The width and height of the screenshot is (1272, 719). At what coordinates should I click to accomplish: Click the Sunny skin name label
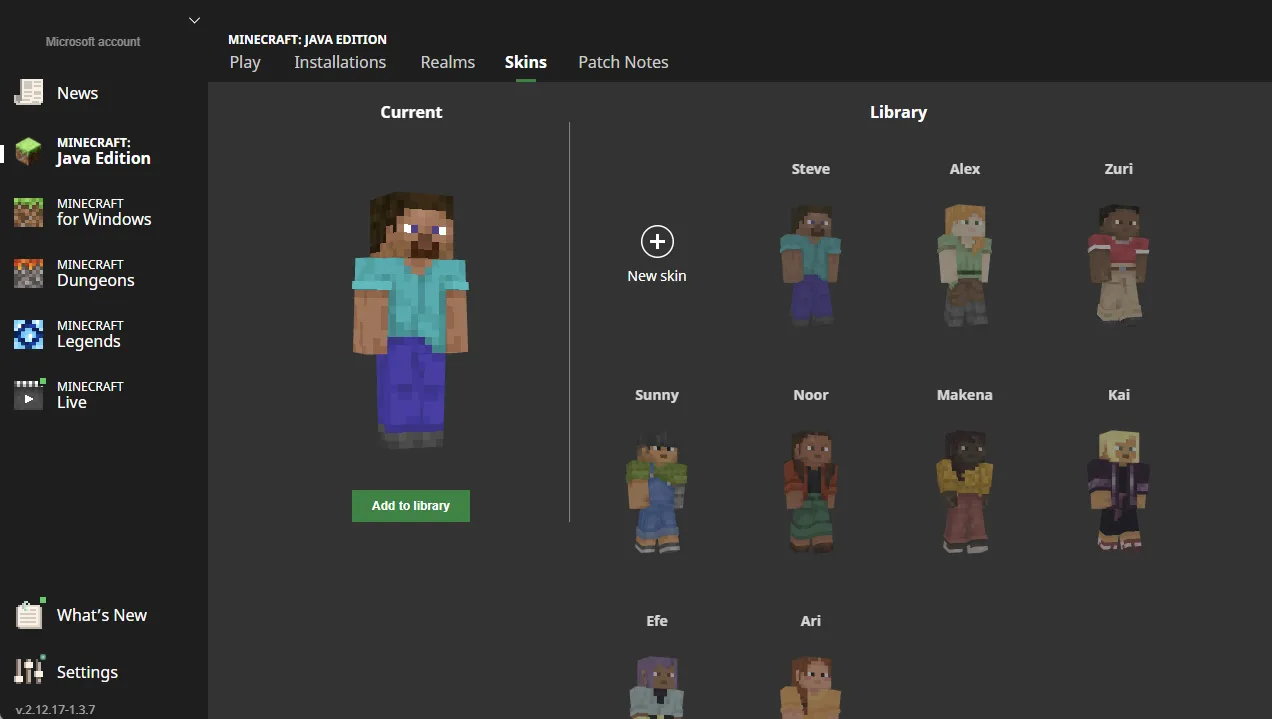coord(657,395)
